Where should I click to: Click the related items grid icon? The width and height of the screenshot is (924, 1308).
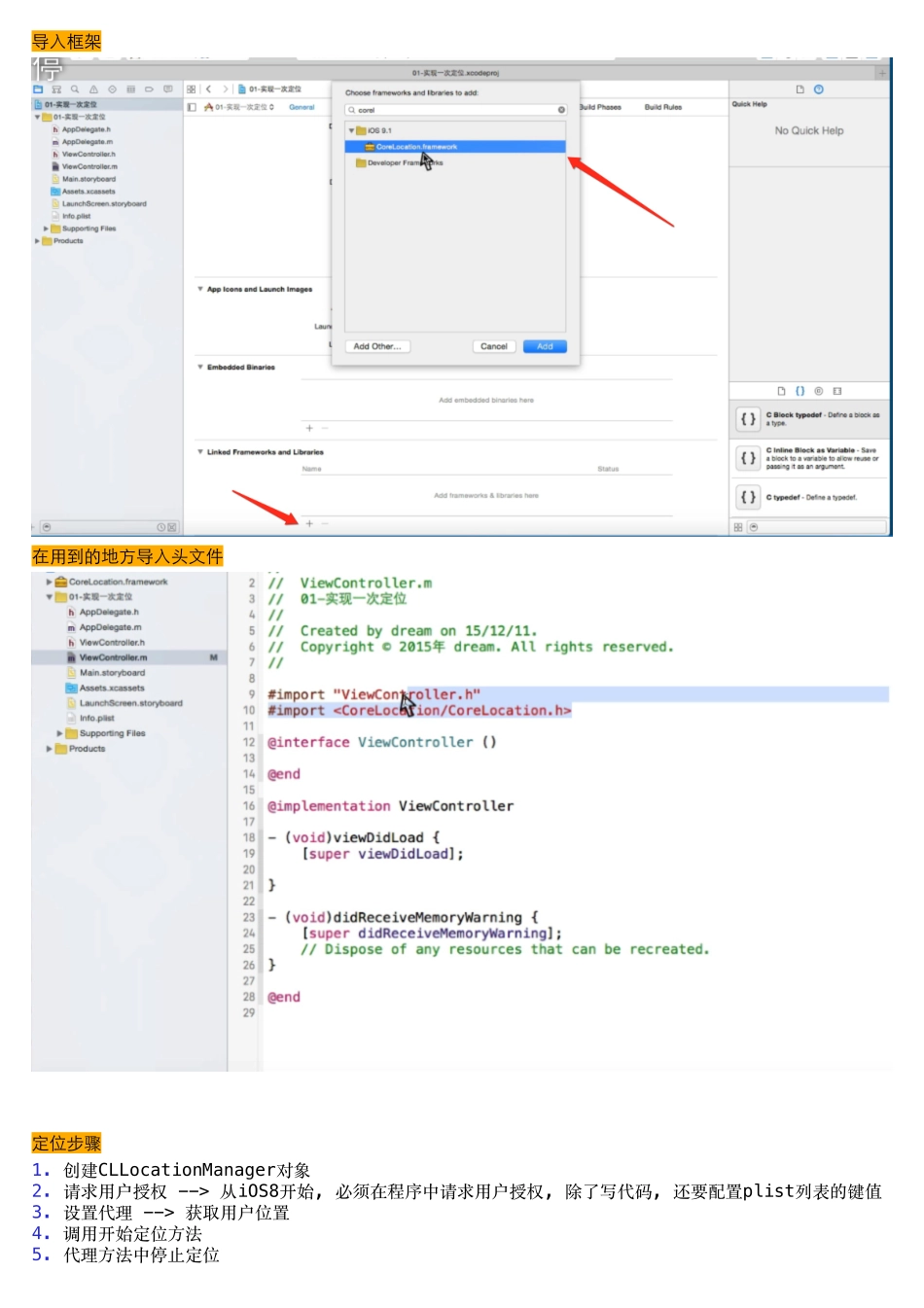192,89
